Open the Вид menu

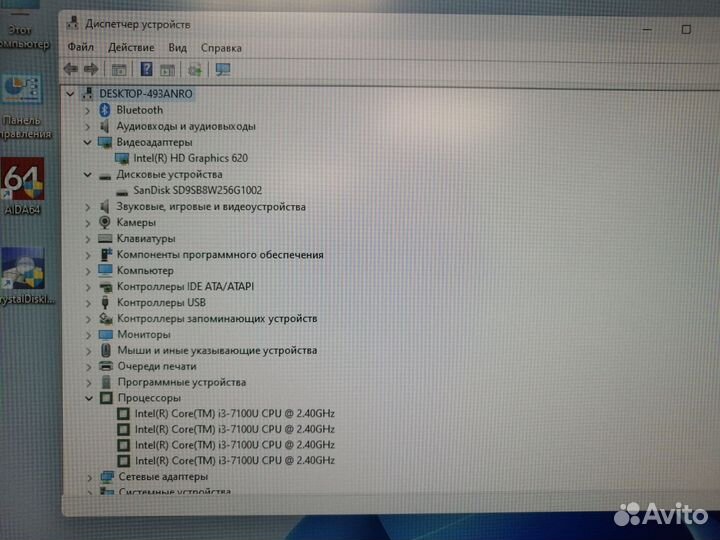tap(177, 48)
